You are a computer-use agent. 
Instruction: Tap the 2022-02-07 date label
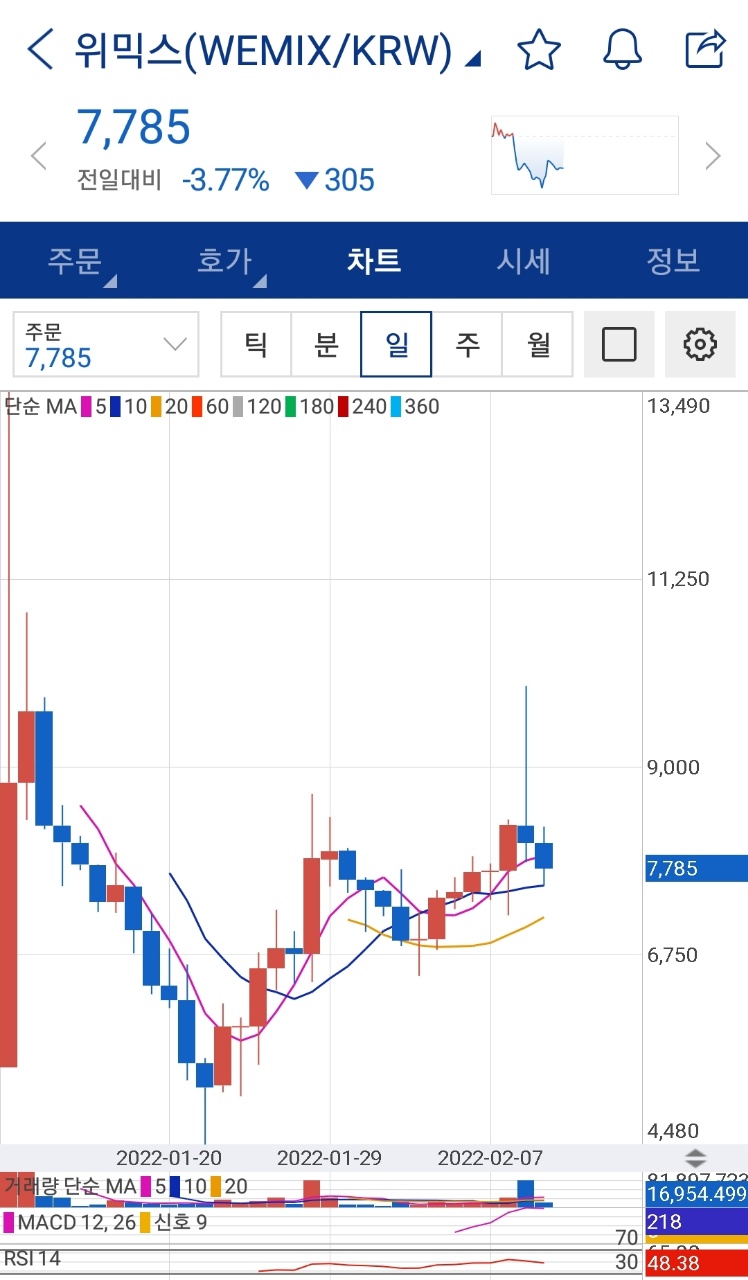(490, 1158)
